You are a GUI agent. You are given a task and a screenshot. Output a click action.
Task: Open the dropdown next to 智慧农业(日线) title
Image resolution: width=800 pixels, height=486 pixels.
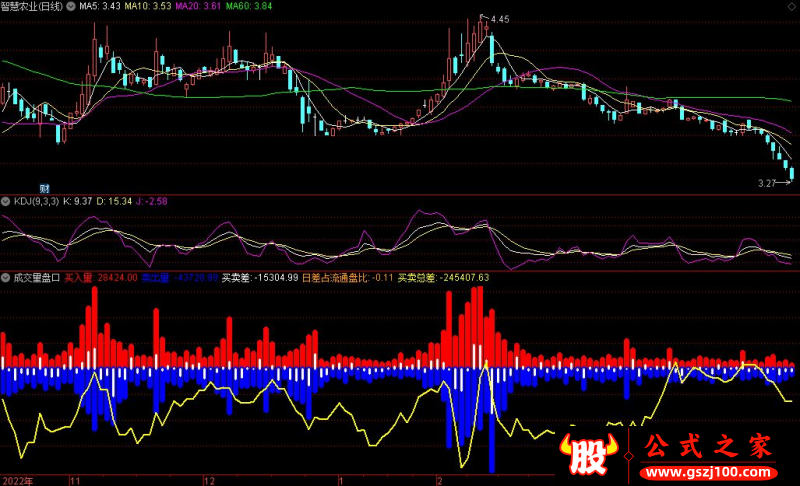pyautogui.click(x=71, y=7)
